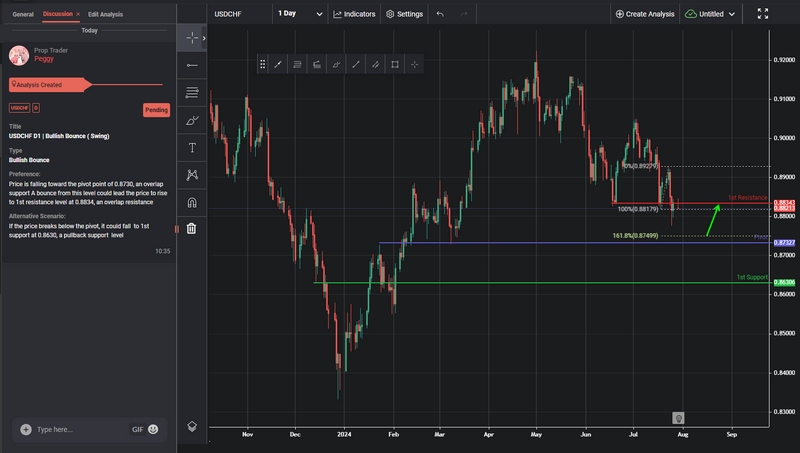Close the Discussion tab
Screen dimensions: 800x453
[78, 14]
